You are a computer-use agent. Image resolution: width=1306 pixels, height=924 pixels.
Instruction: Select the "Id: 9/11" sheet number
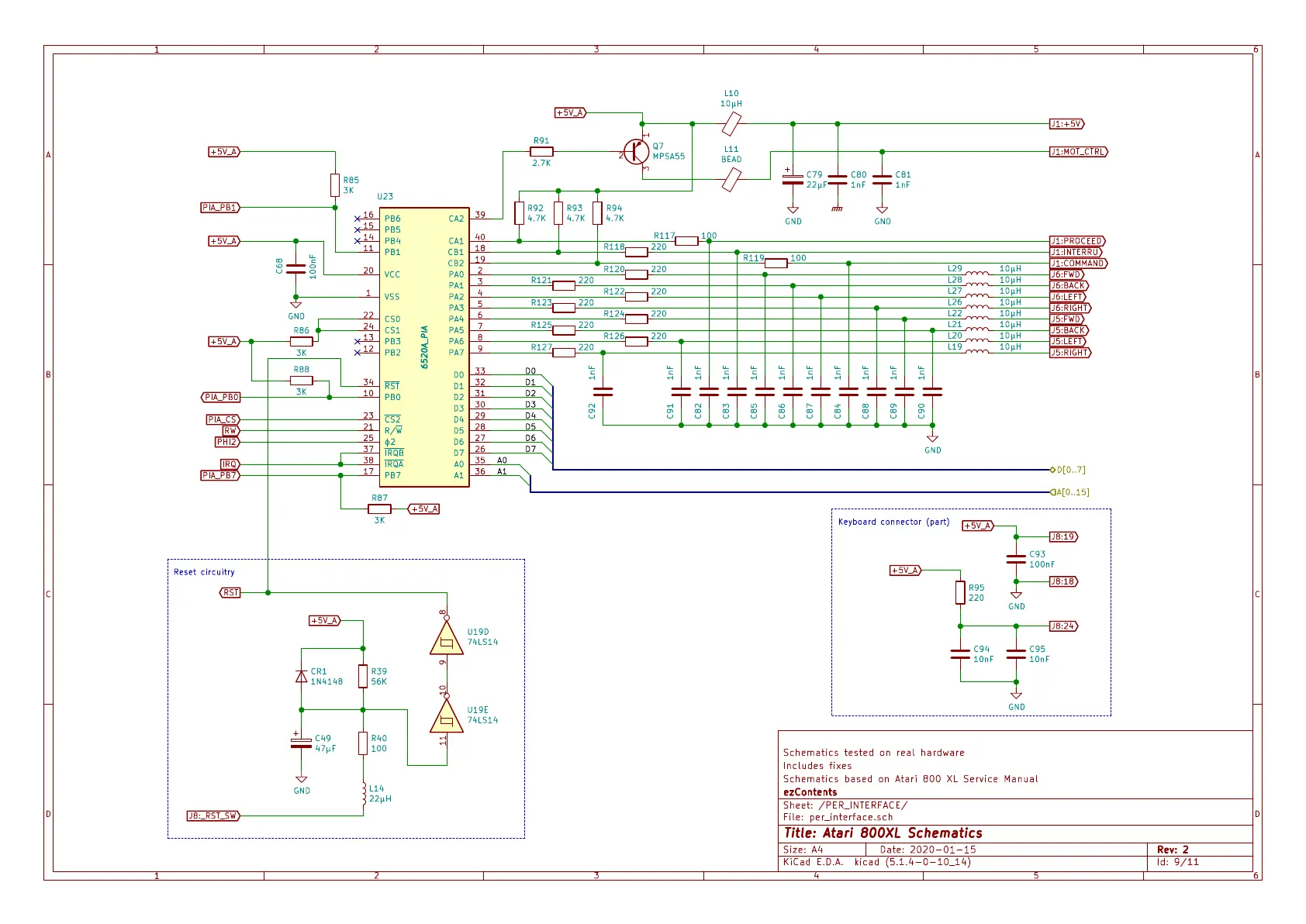[1177, 862]
